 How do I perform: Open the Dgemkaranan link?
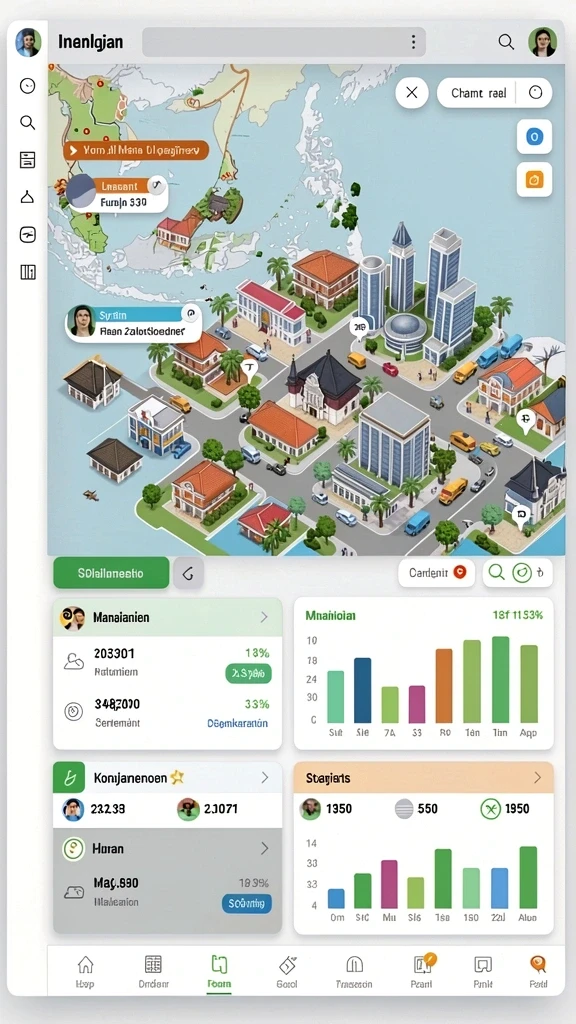tap(238, 723)
